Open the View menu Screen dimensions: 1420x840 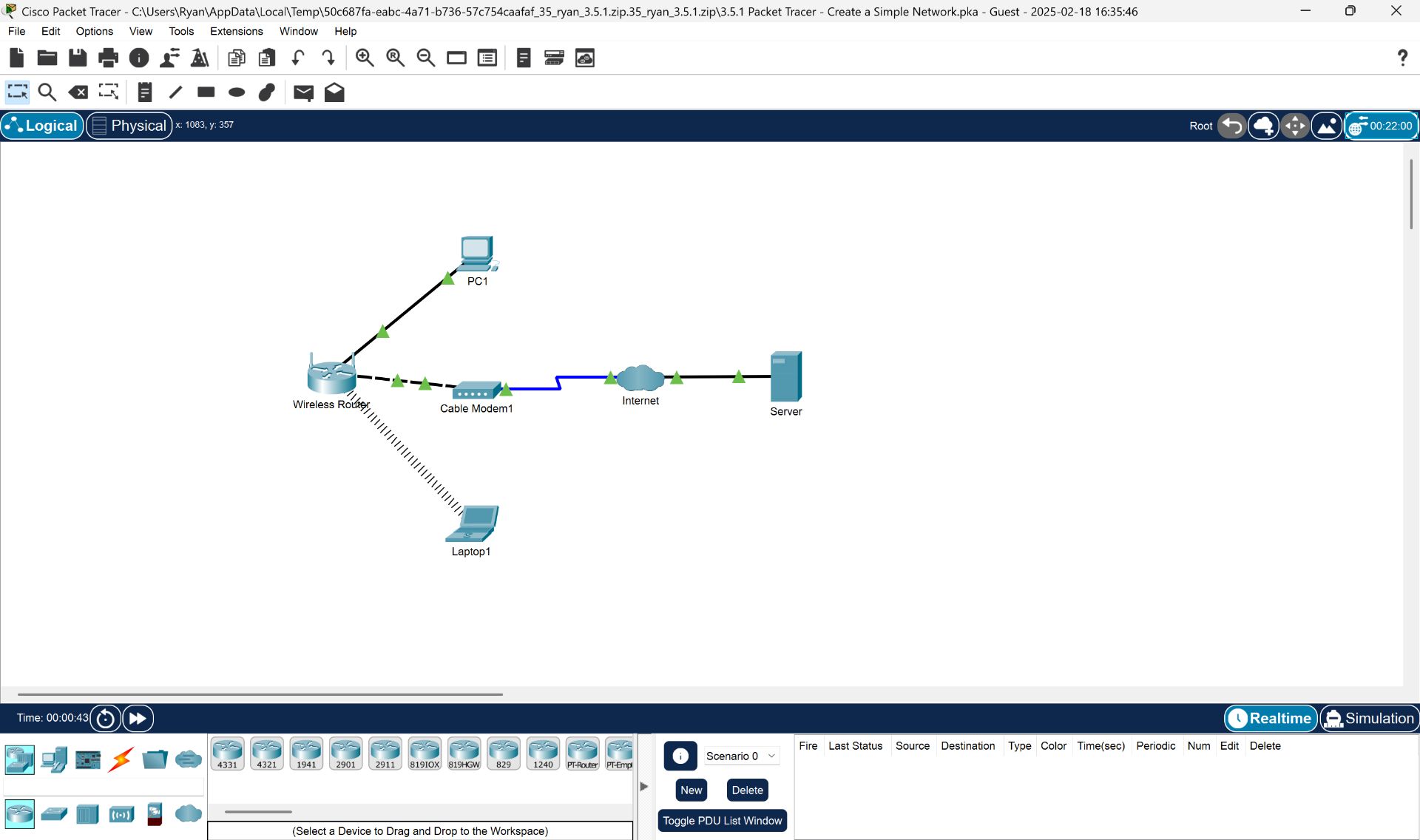tap(141, 31)
